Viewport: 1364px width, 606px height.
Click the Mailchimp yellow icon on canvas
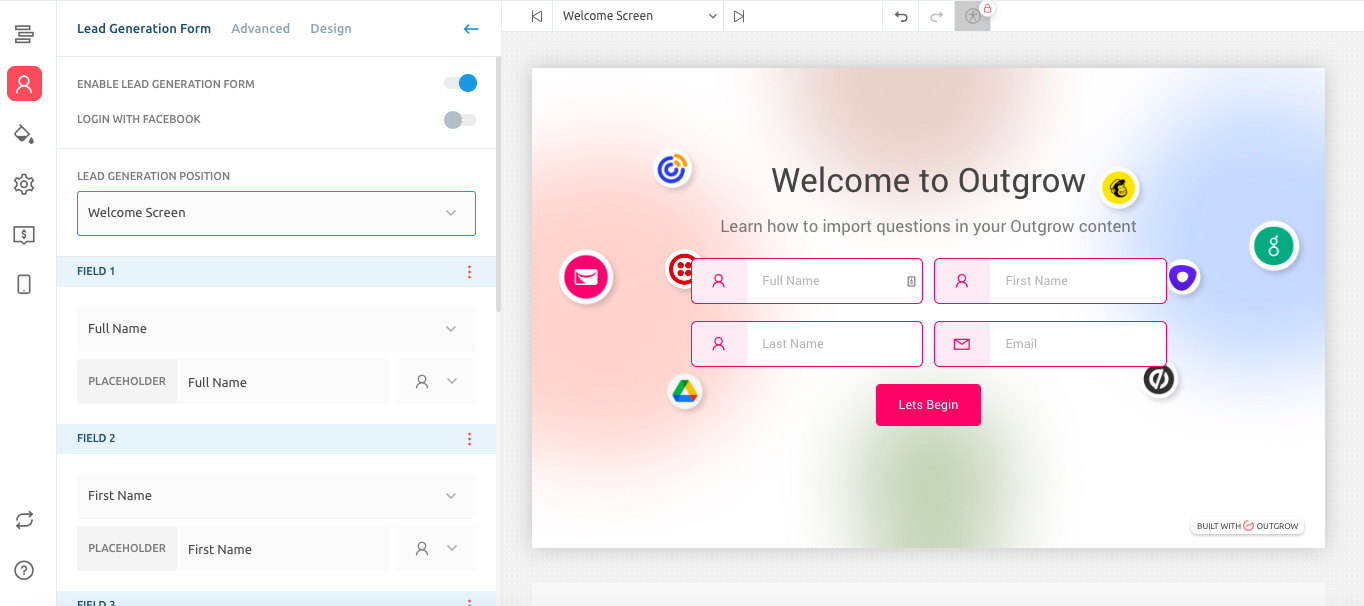[1120, 187]
